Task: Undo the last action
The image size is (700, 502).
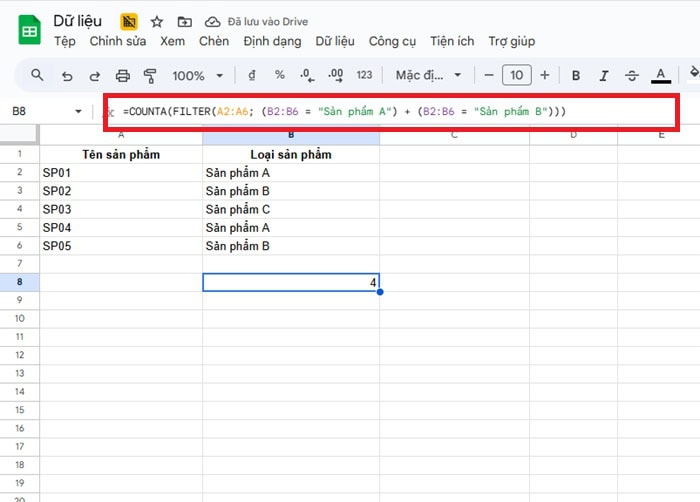Action: [67, 75]
